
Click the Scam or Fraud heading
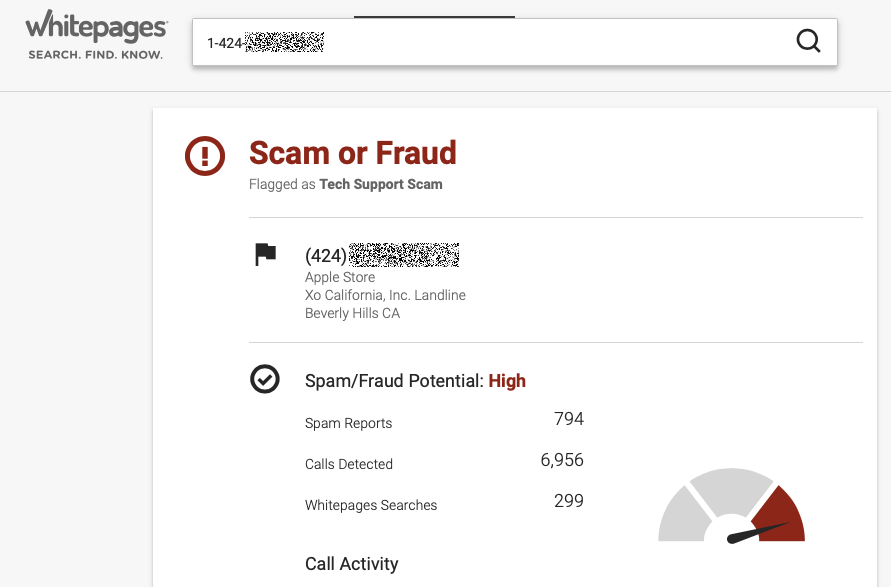pos(352,153)
